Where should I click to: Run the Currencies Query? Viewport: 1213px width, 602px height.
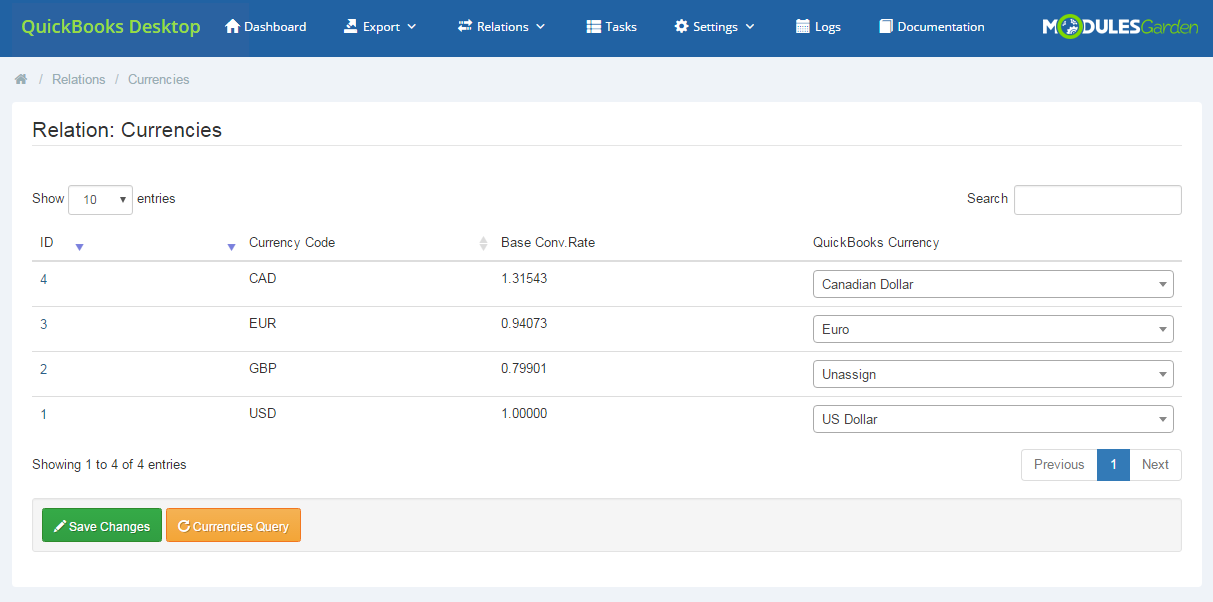pyautogui.click(x=233, y=525)
